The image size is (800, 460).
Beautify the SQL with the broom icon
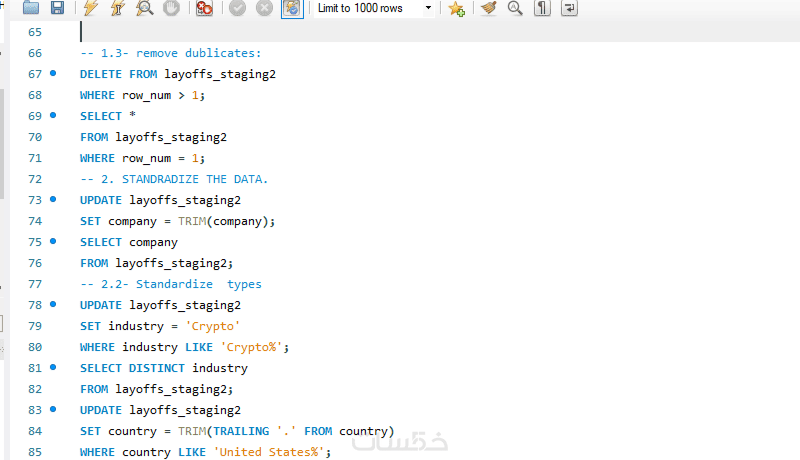click(489, 8)
